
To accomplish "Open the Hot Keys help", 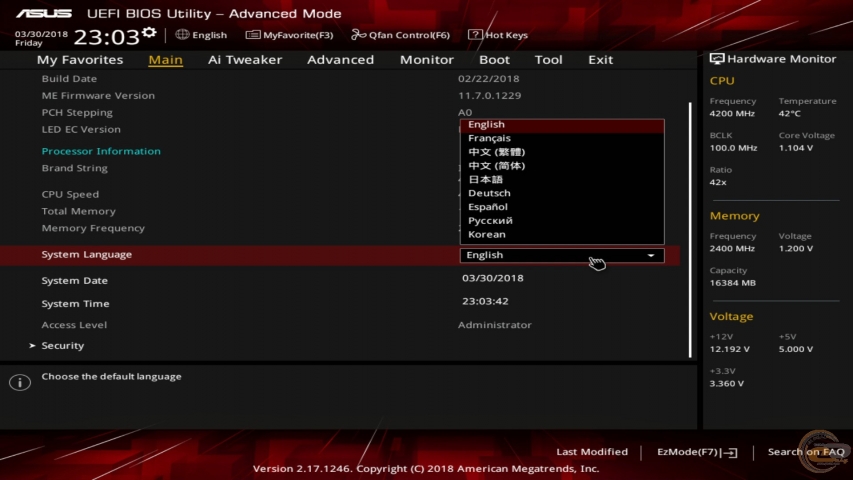I will (498, 35).
